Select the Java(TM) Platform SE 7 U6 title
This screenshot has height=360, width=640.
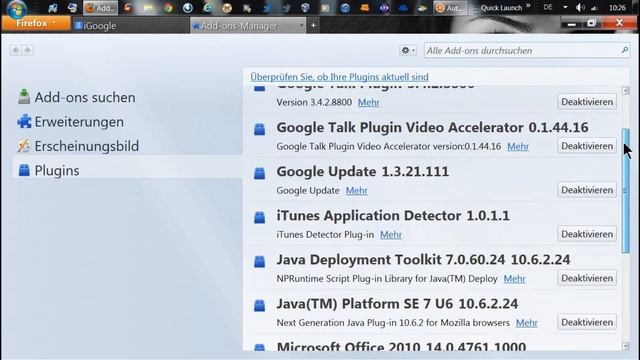tap(397, 304)
